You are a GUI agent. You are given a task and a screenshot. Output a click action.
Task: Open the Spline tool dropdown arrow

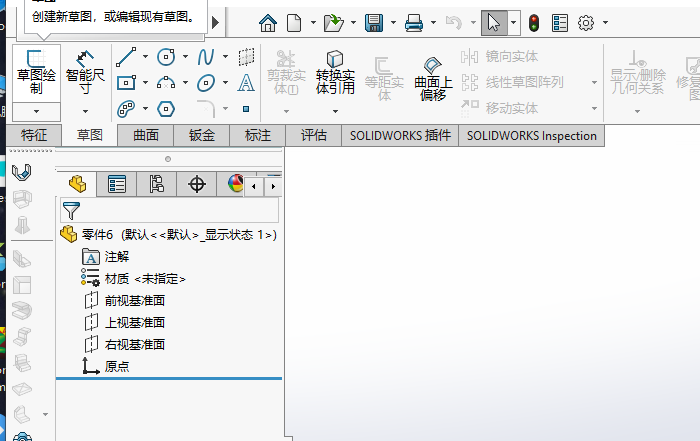225,57
